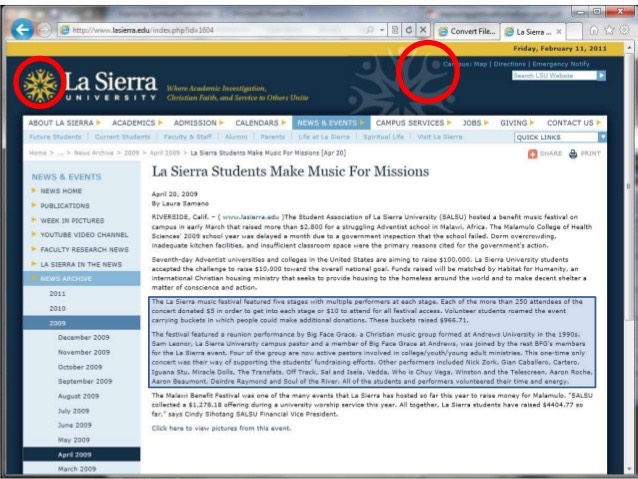Open the News & Events menu

click(331, 123)
